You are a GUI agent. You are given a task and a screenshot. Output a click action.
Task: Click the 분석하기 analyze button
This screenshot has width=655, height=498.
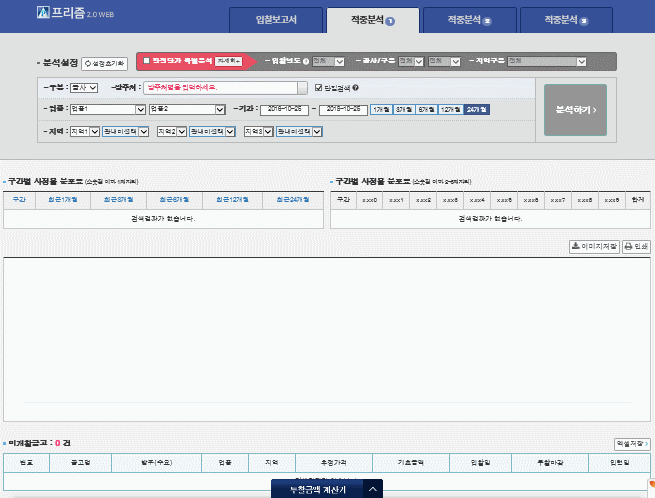575,110
